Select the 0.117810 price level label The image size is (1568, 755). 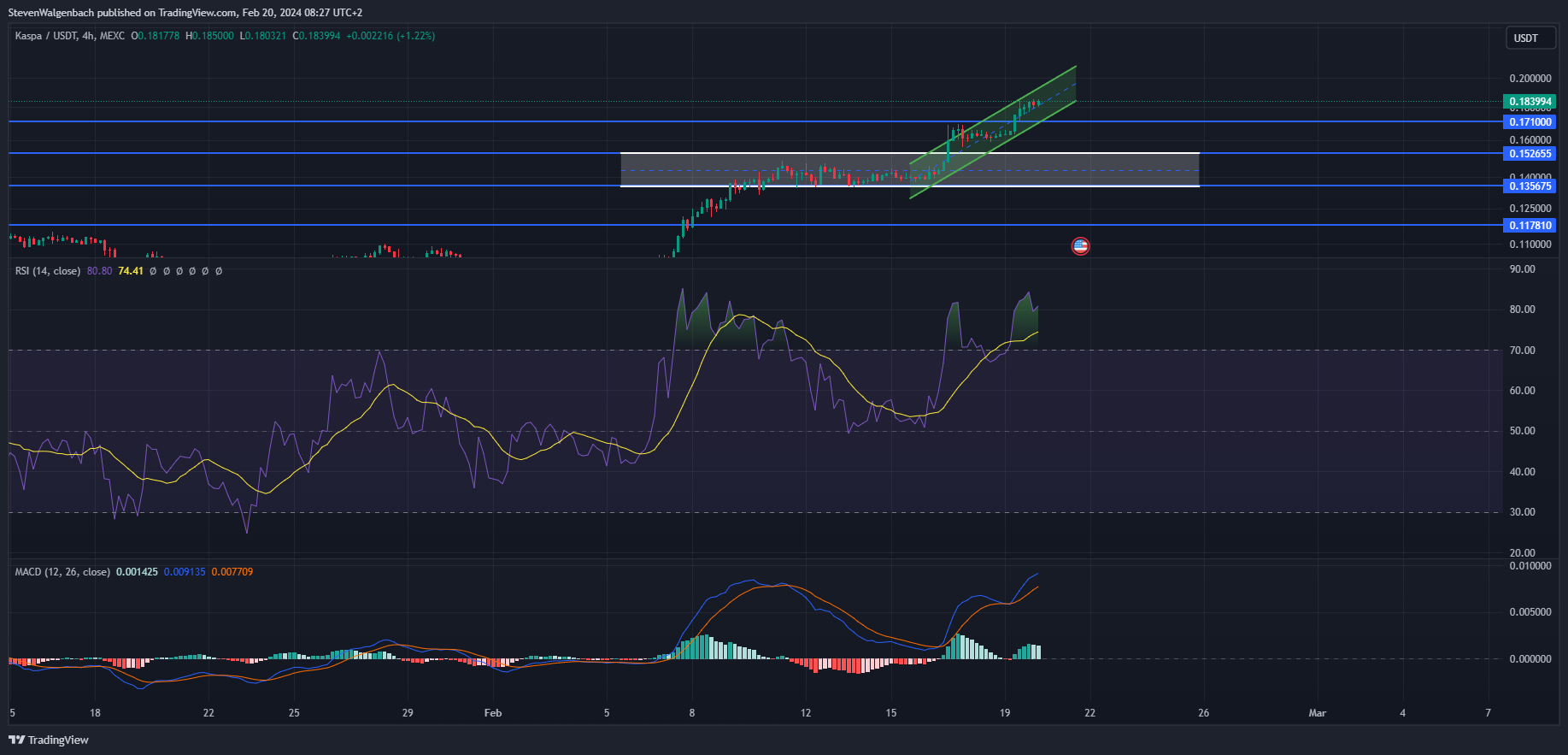1530,226
